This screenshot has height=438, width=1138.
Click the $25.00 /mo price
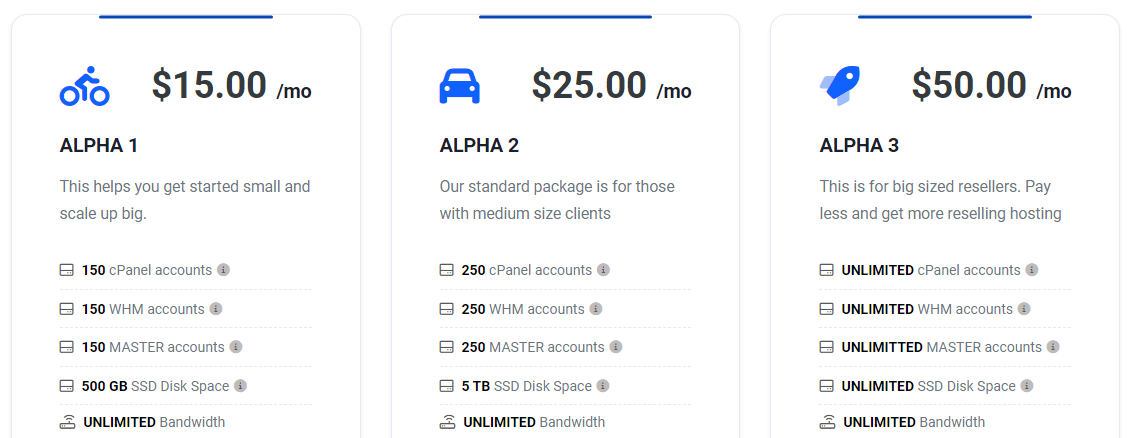(611, 86)
